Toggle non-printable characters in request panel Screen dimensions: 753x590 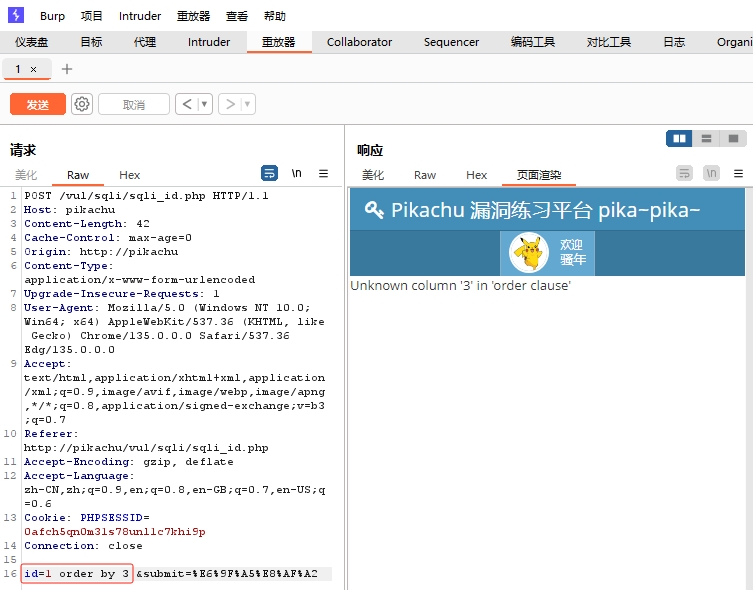pos(296,173)
